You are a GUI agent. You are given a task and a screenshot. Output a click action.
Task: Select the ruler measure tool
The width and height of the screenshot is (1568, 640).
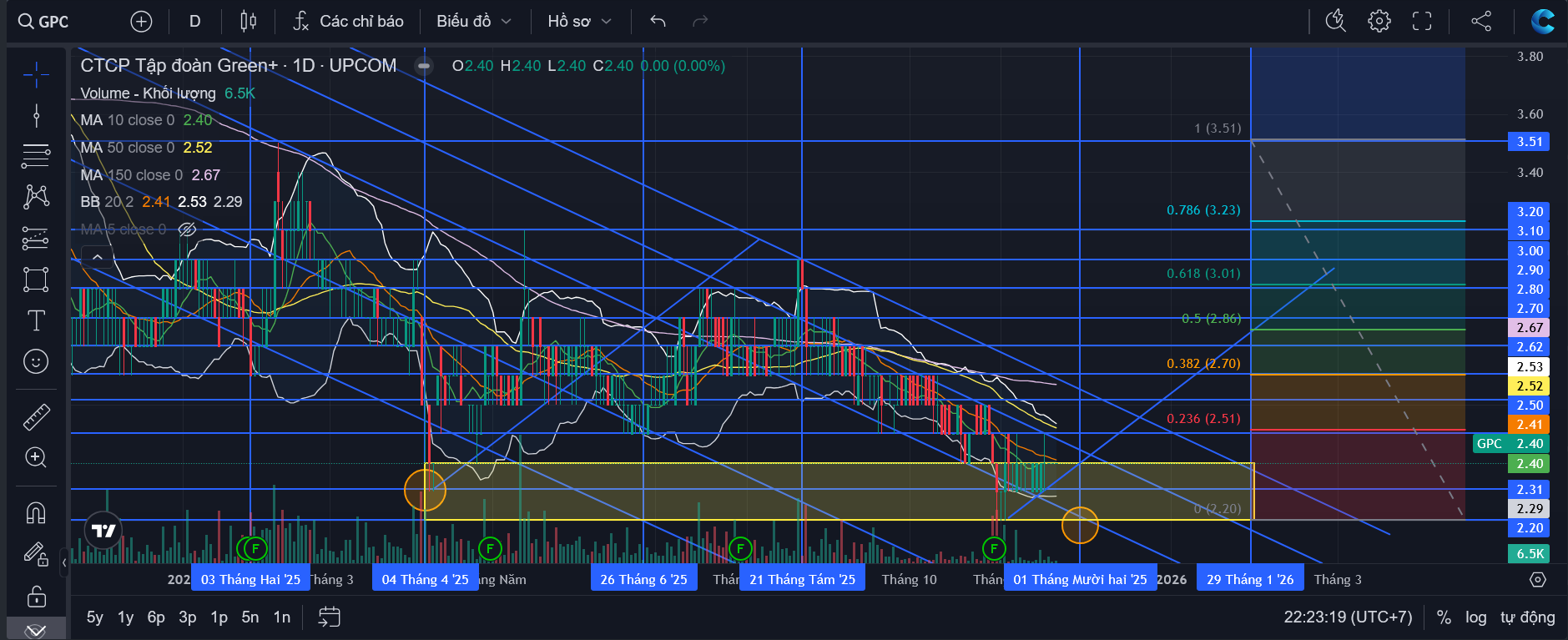pos(36,416)
